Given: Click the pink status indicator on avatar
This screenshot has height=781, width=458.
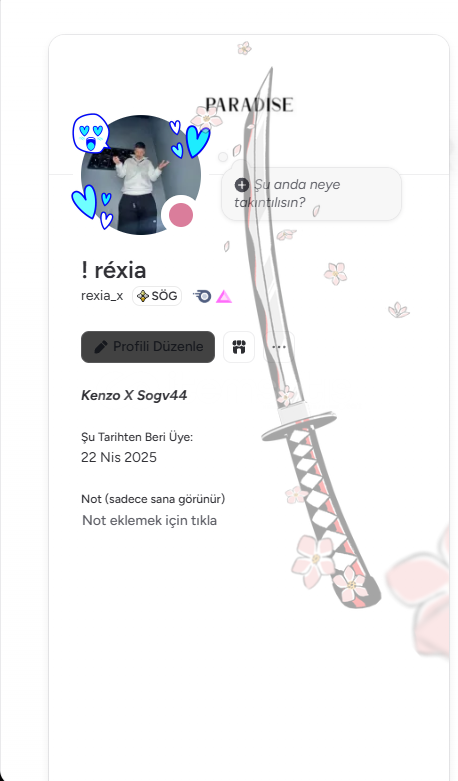Looking at the screenshot, I should 181,215.
